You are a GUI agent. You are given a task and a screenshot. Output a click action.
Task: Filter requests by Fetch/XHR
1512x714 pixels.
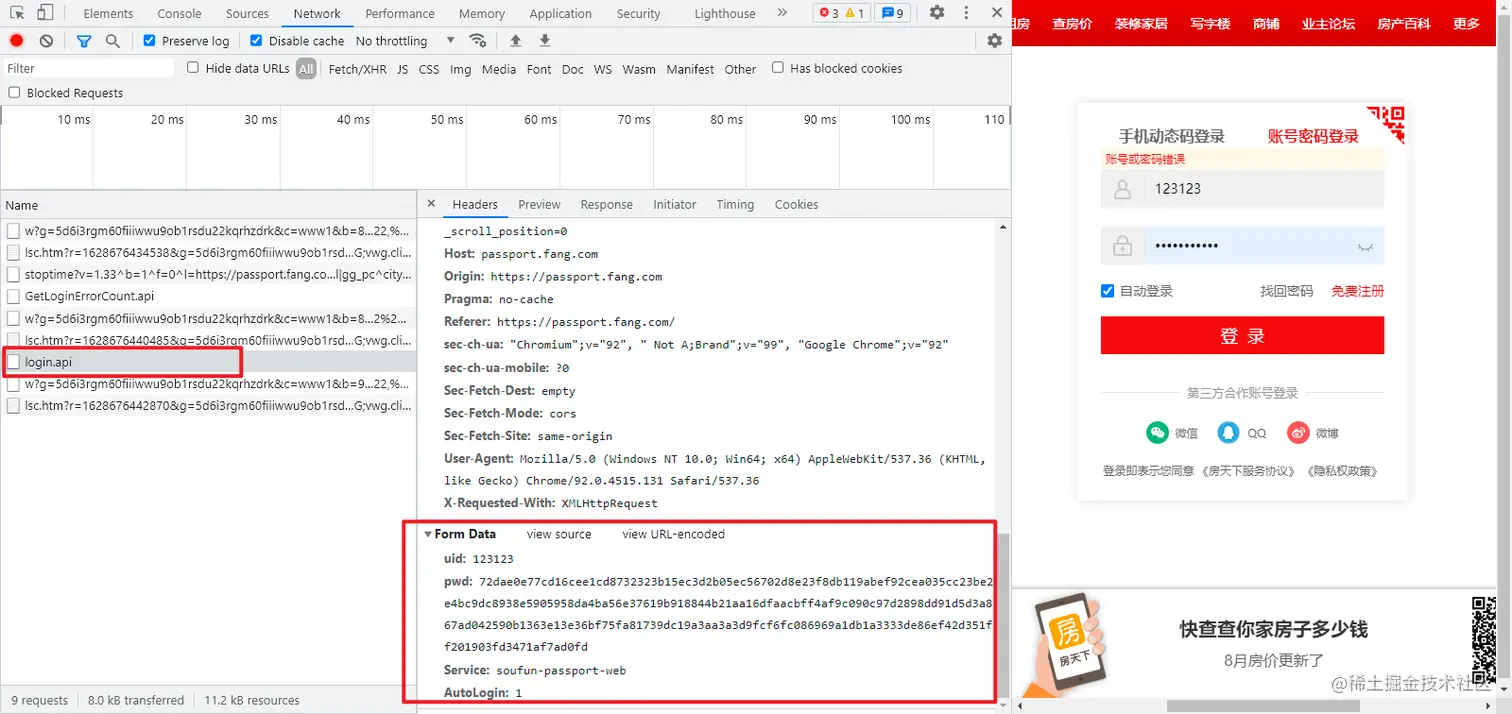coord(357,69)
